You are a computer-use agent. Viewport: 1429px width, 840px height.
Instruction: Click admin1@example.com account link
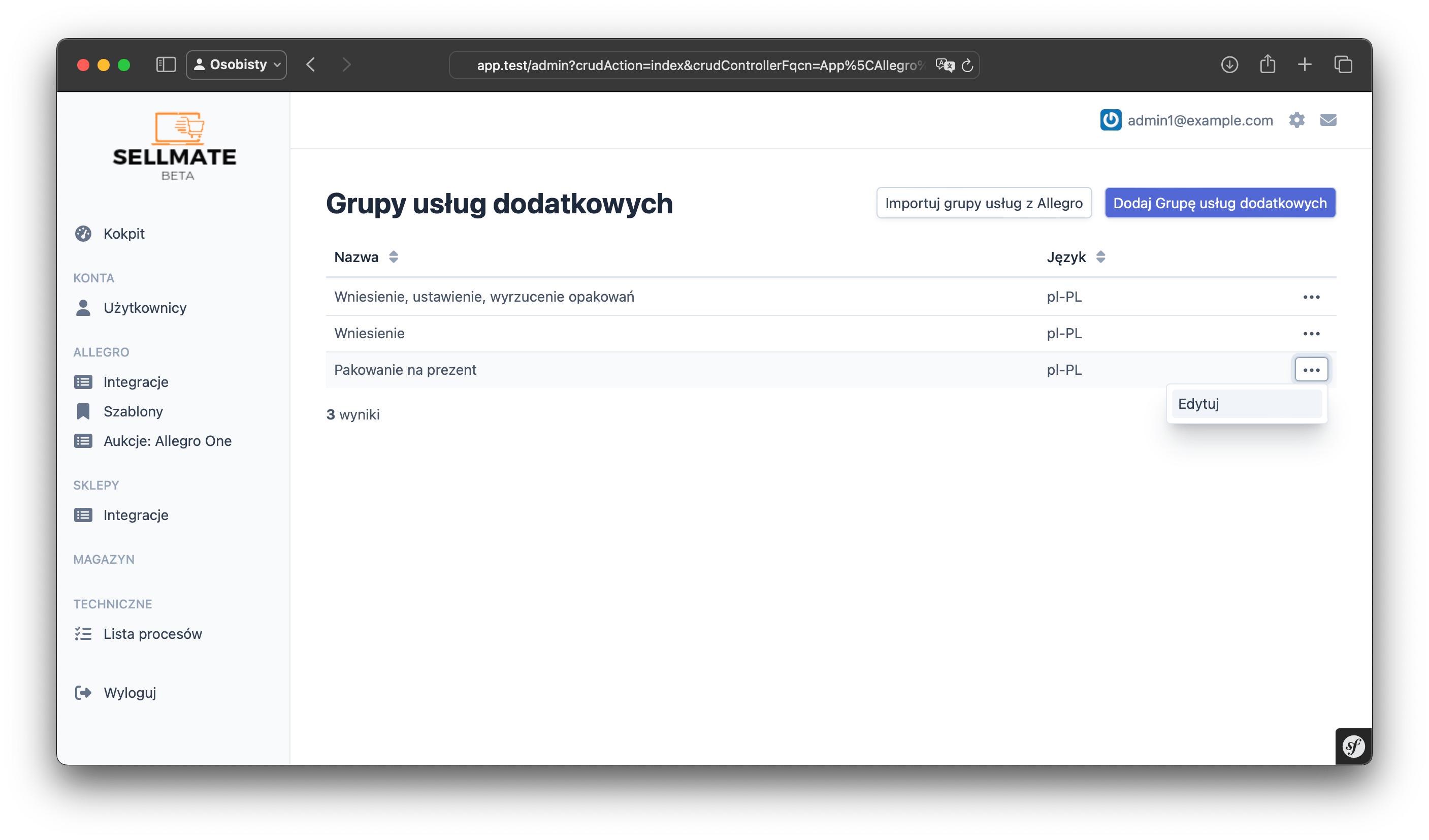tap(1201, 120)
